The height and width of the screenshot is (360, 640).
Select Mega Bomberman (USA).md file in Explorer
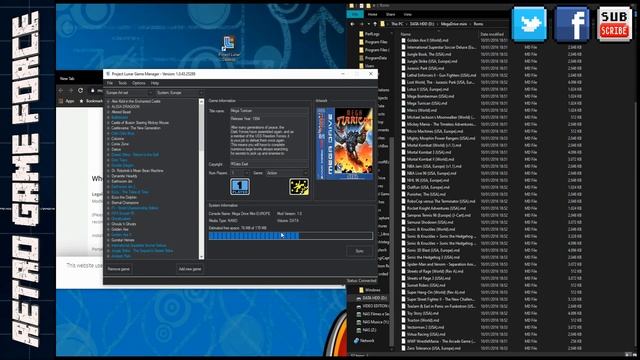430,96
